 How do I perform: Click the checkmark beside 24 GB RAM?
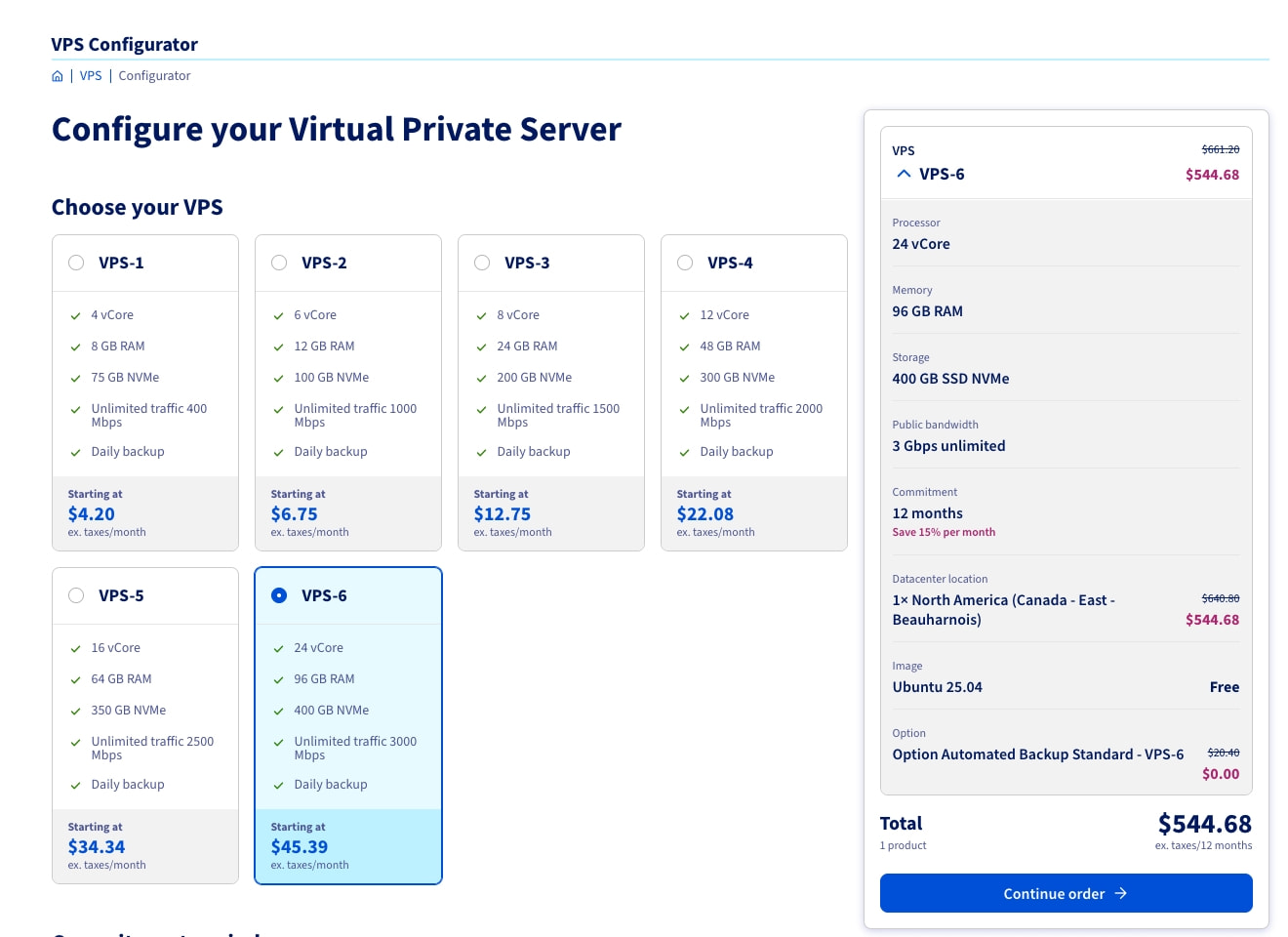[481, 347]
